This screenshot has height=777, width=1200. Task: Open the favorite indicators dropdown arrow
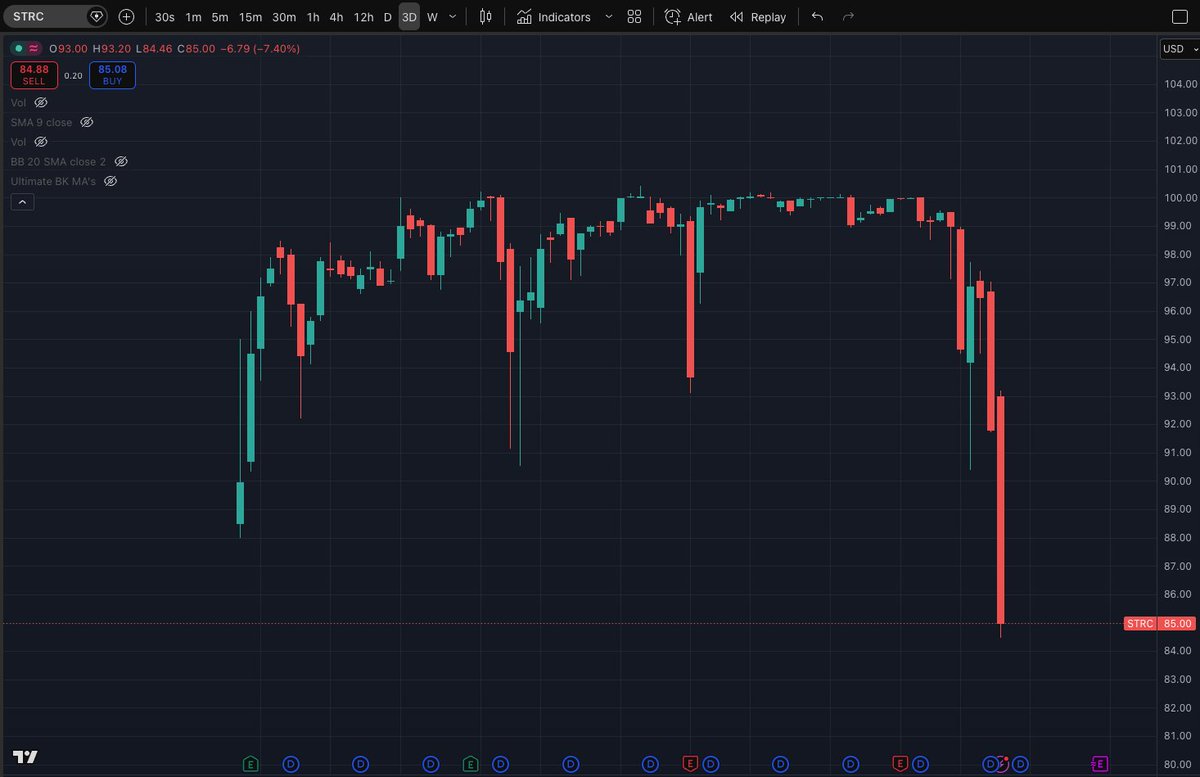(608, 17)
